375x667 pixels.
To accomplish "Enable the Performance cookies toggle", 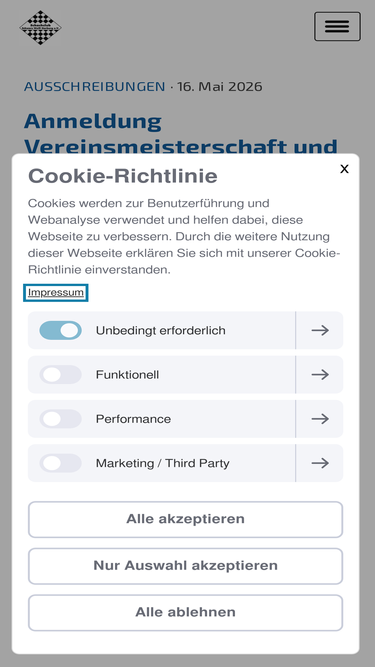I will 60,419.
